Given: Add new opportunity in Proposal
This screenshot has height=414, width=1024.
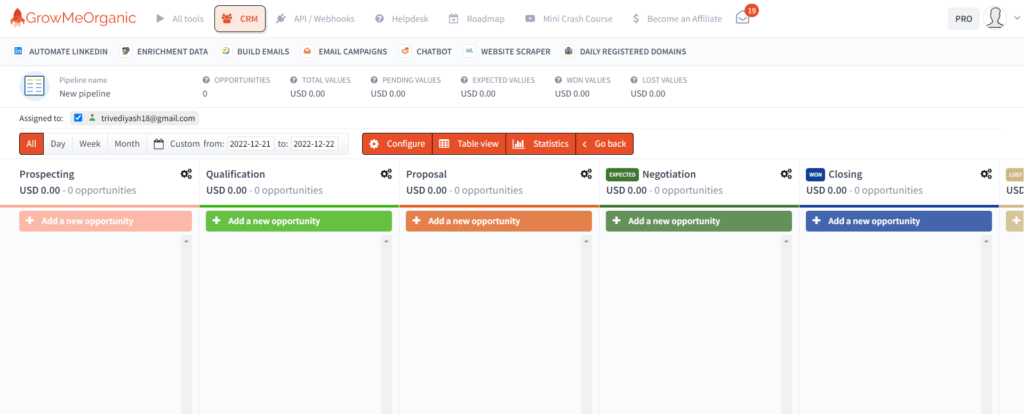Looking at the screenshot, I should [499, 221].
